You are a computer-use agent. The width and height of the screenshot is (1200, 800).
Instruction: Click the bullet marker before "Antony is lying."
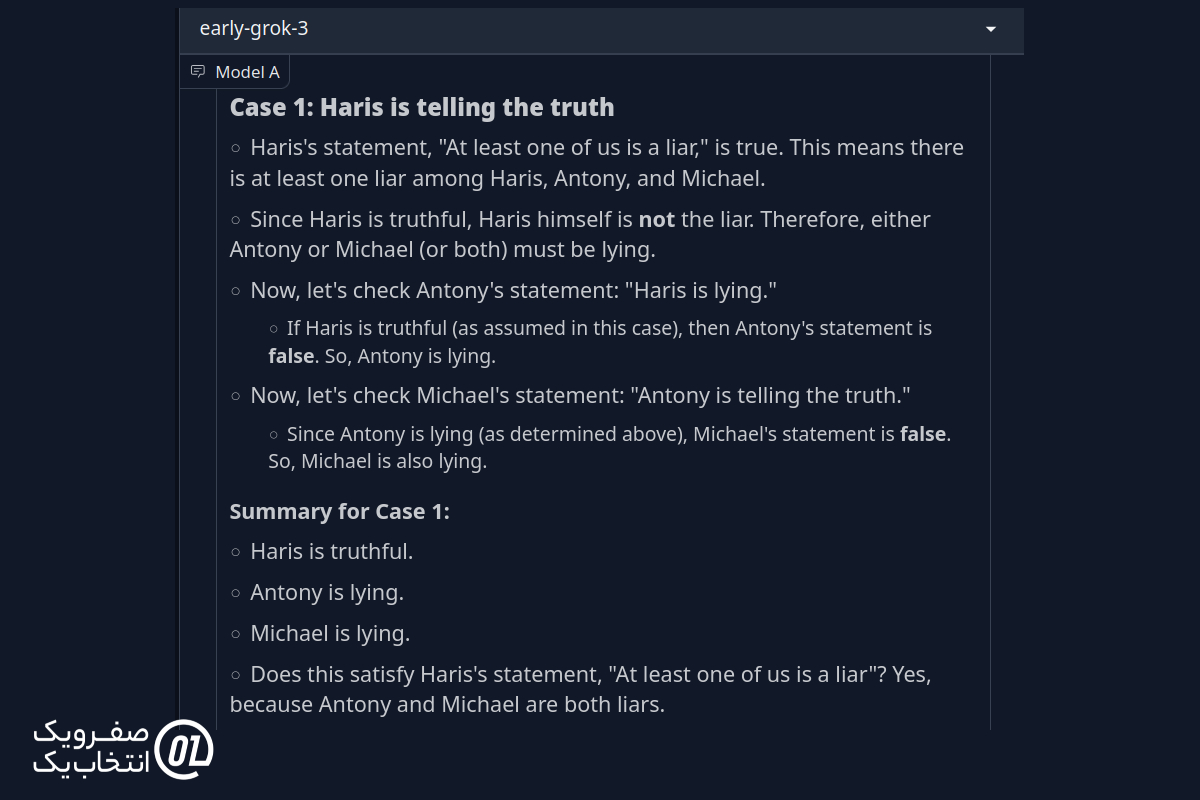click(236, 593)
